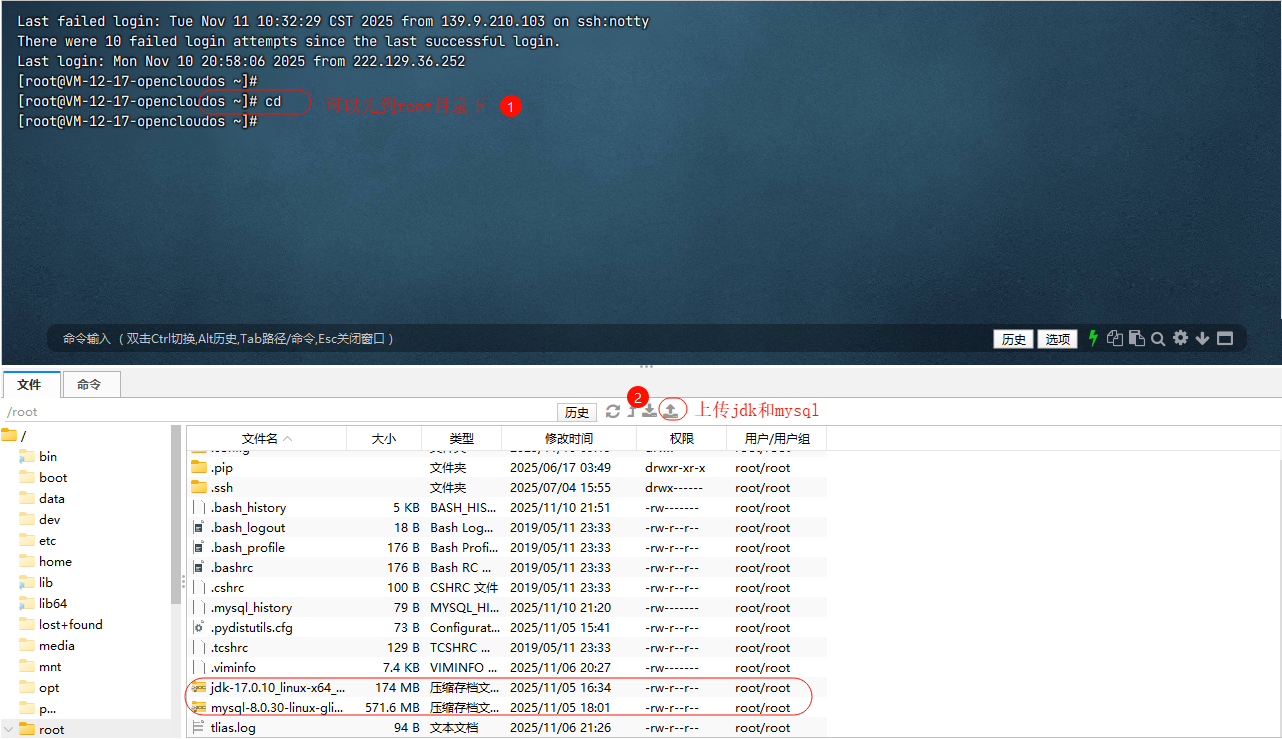This screenshot has width=1282, height=739.
Task: Click the window icon in the terminal toolbar
Action: 1225,339
